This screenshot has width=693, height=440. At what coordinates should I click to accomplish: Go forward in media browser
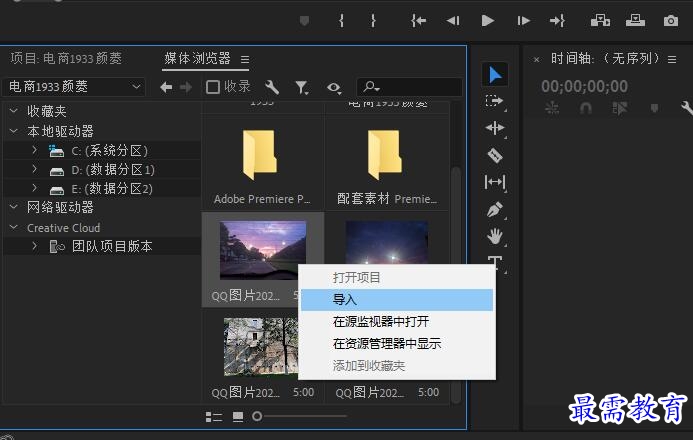coord(186,87)
